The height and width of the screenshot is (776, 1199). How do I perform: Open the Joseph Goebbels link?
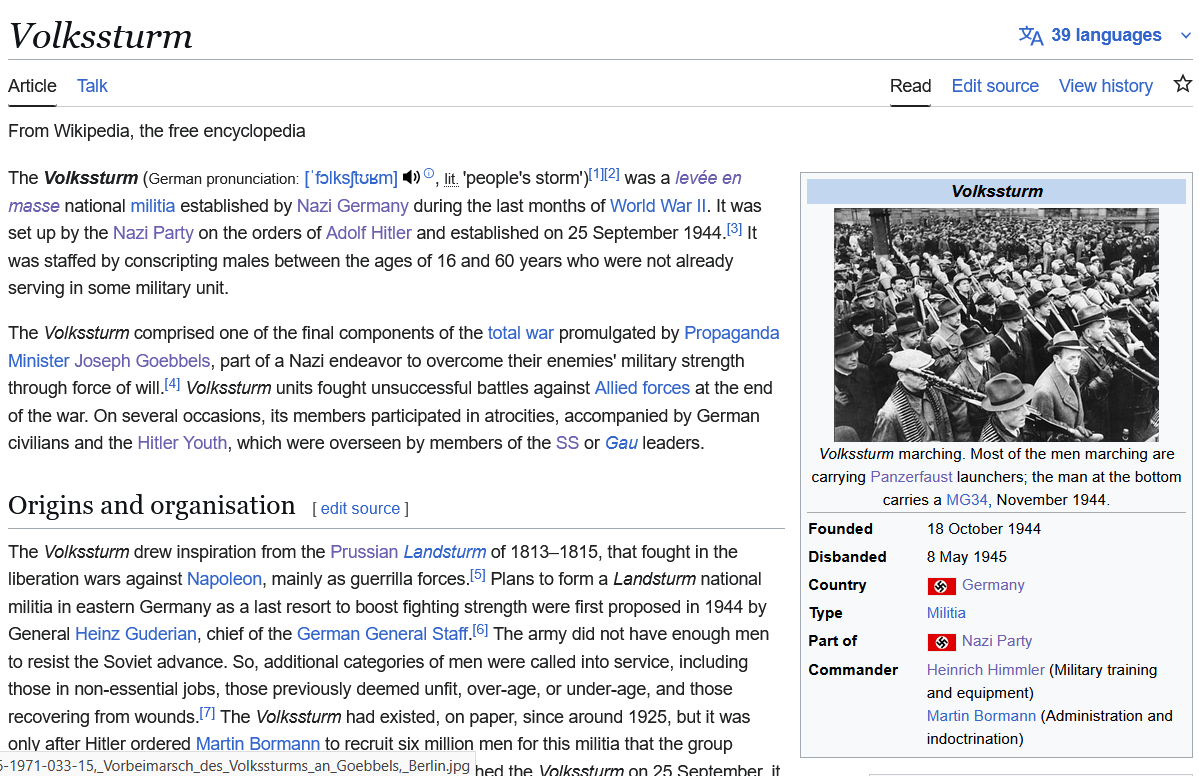coord(141,361)
